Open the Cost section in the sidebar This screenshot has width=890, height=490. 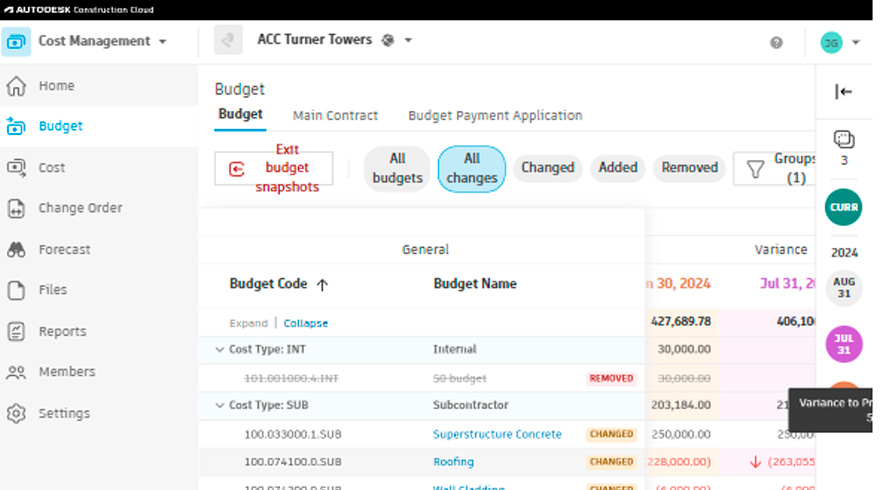click(x=51, y=168)
